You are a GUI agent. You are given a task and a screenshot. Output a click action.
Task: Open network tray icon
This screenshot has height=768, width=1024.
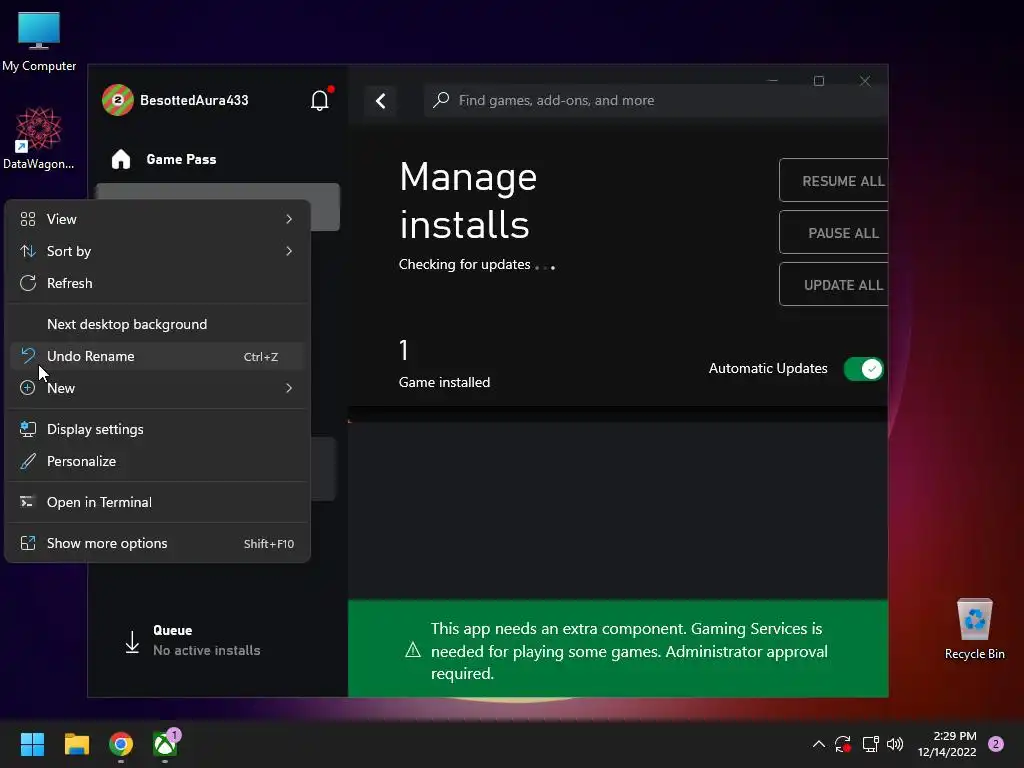(870, 744)
